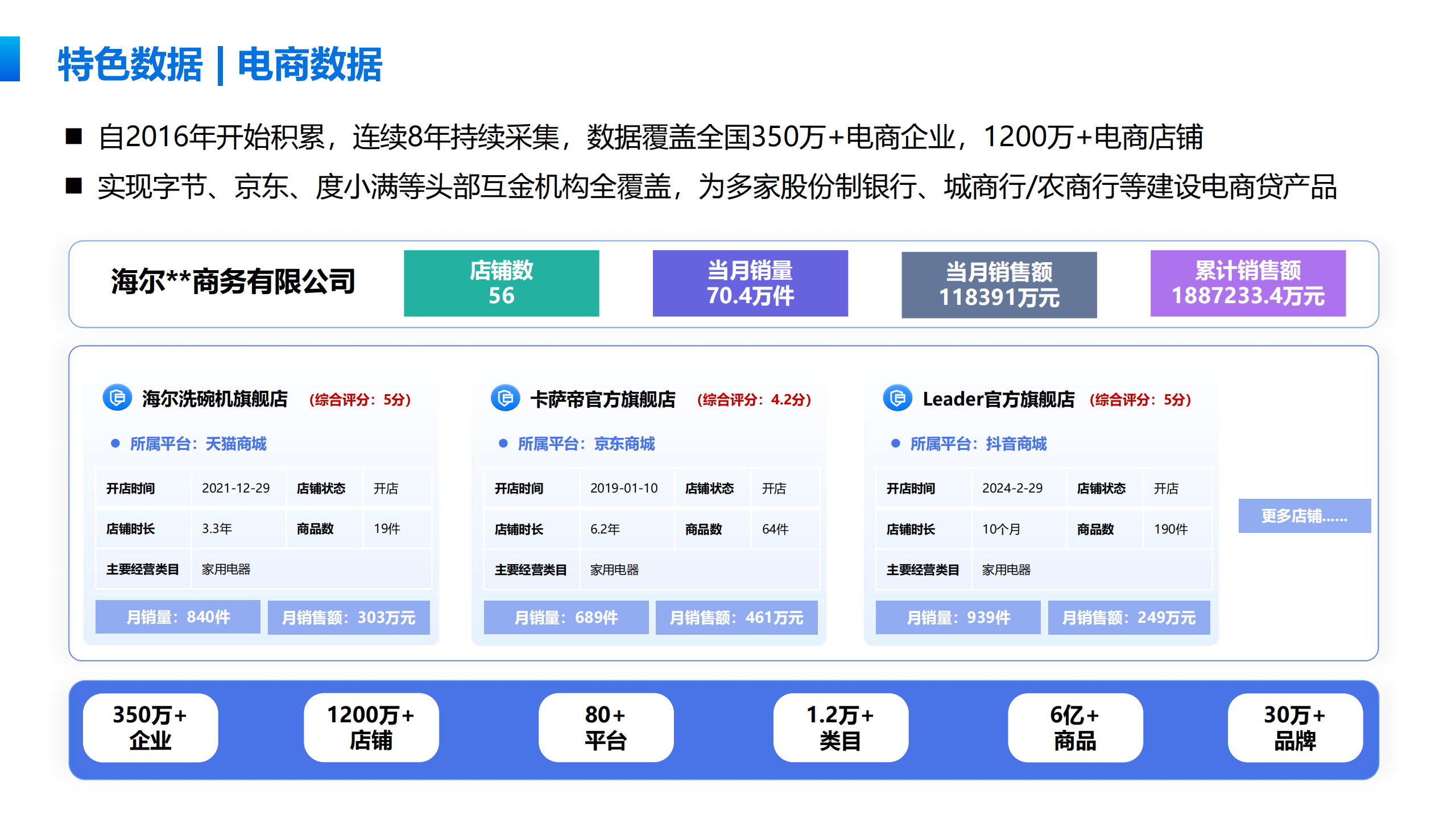The width and height of the screenshot is (1456, 819).
Task: Click the 6亿+ 商品 stat badge
Action: [x=1075, y=727]
